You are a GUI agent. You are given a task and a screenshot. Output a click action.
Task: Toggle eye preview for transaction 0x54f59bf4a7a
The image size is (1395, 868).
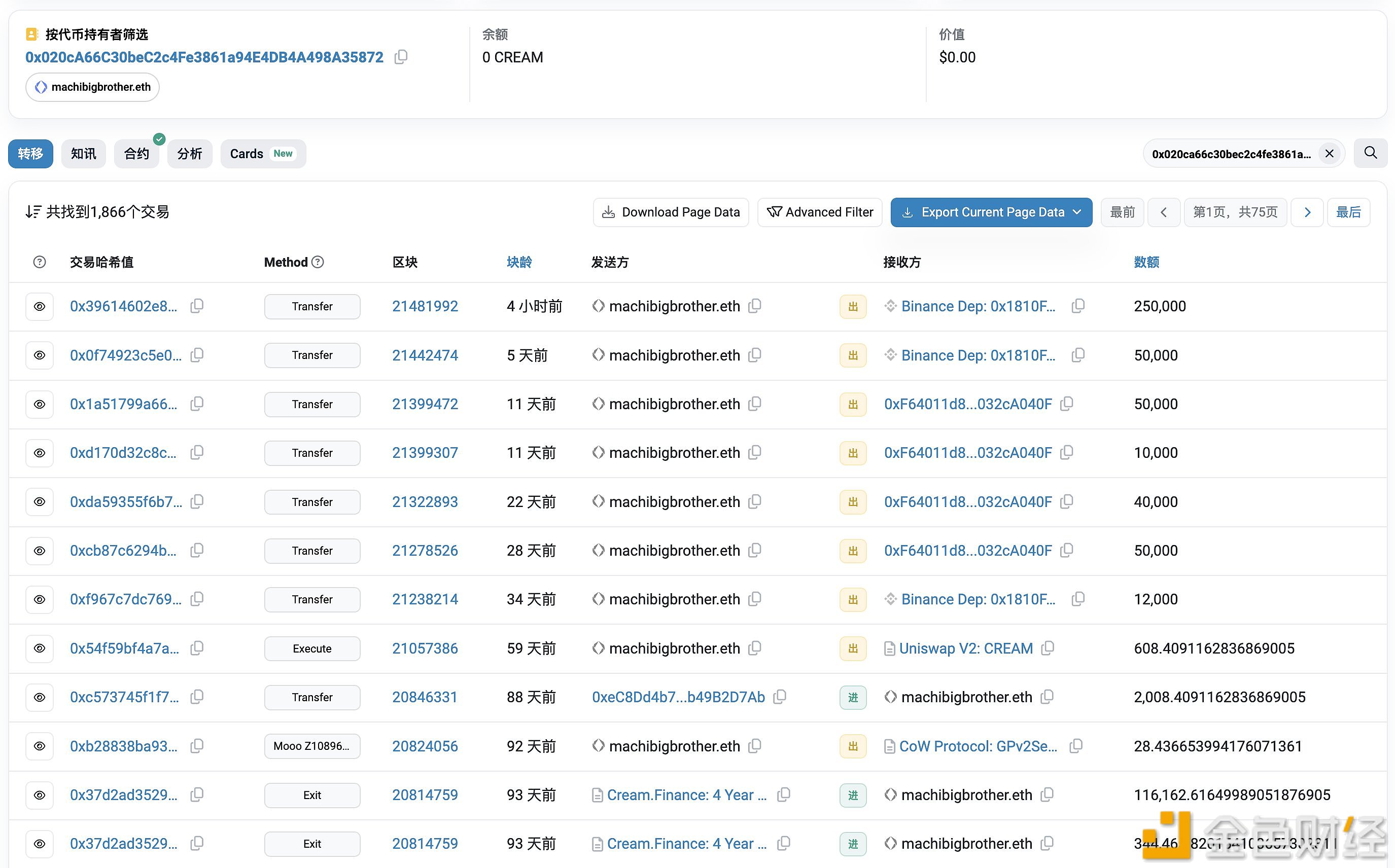click(40, 648)
